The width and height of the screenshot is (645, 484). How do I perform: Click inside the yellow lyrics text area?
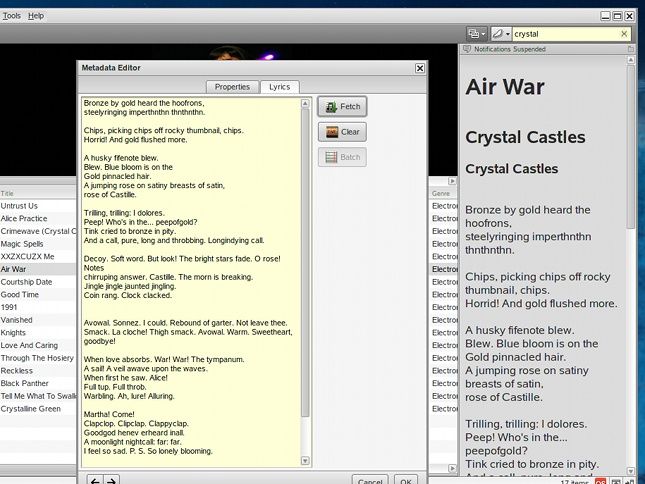click(191, 282)
